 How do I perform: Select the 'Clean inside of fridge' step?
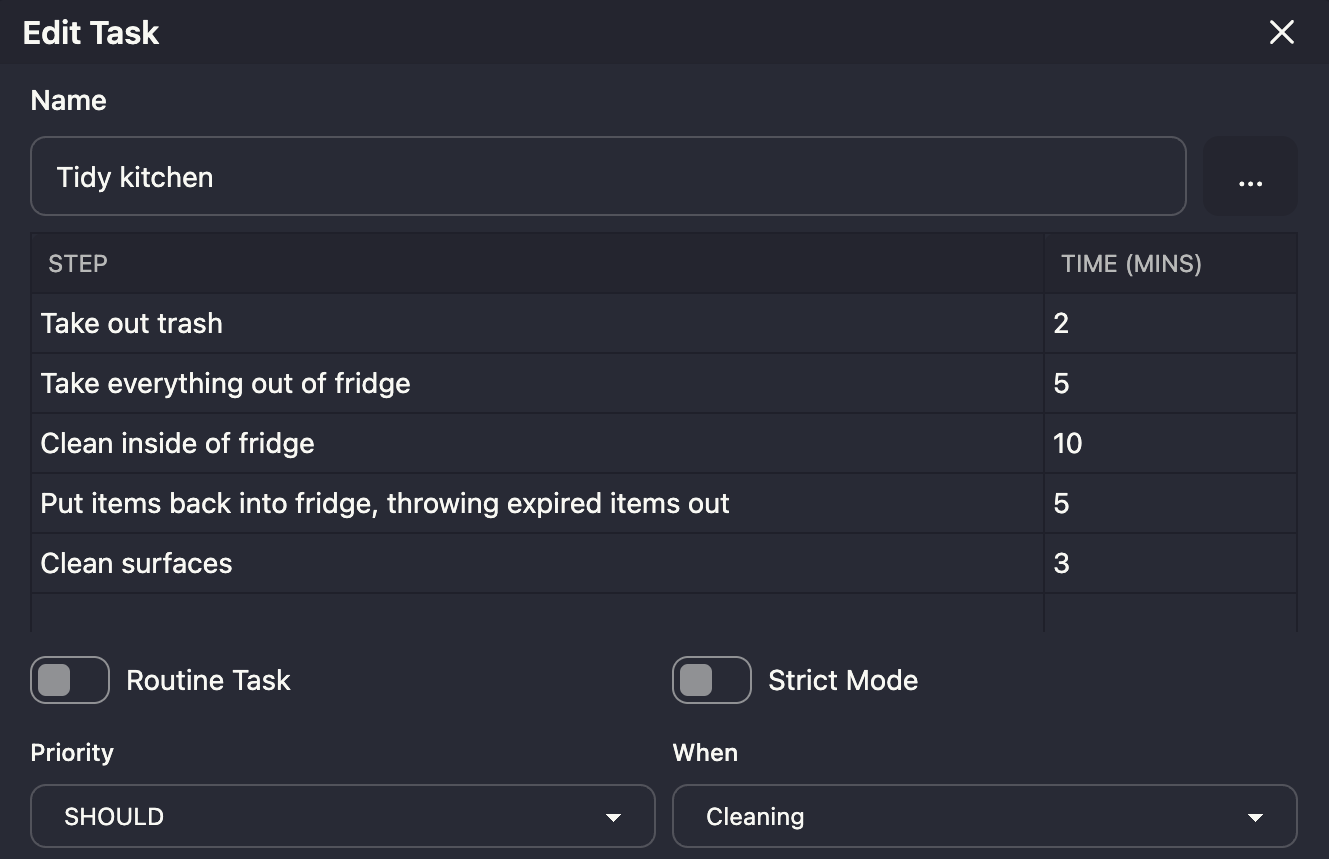point(537,443)
